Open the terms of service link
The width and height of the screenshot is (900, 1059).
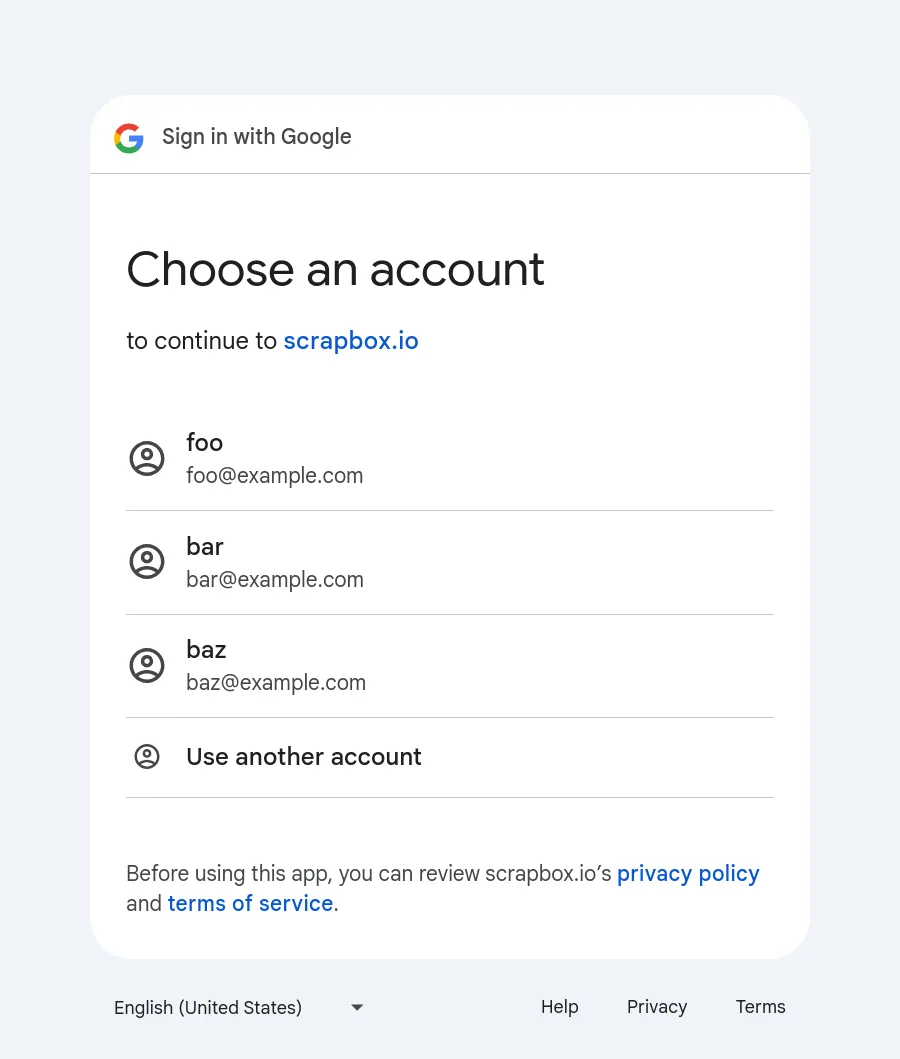[250, 903]
